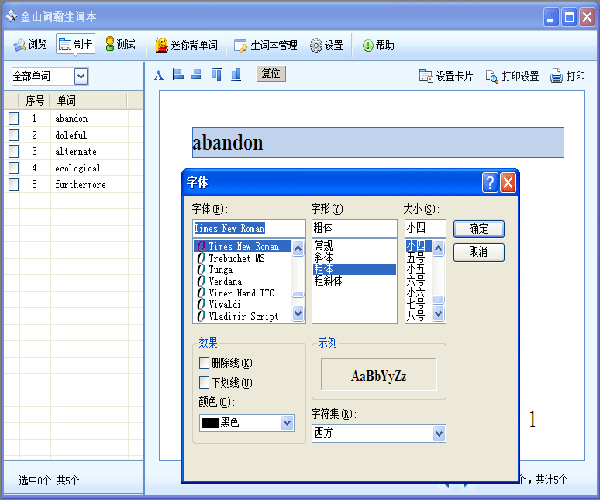The height and width of the screenshot is (500, 600).
Task: Select 七号 in size list
Action: [x=419, y=304]
